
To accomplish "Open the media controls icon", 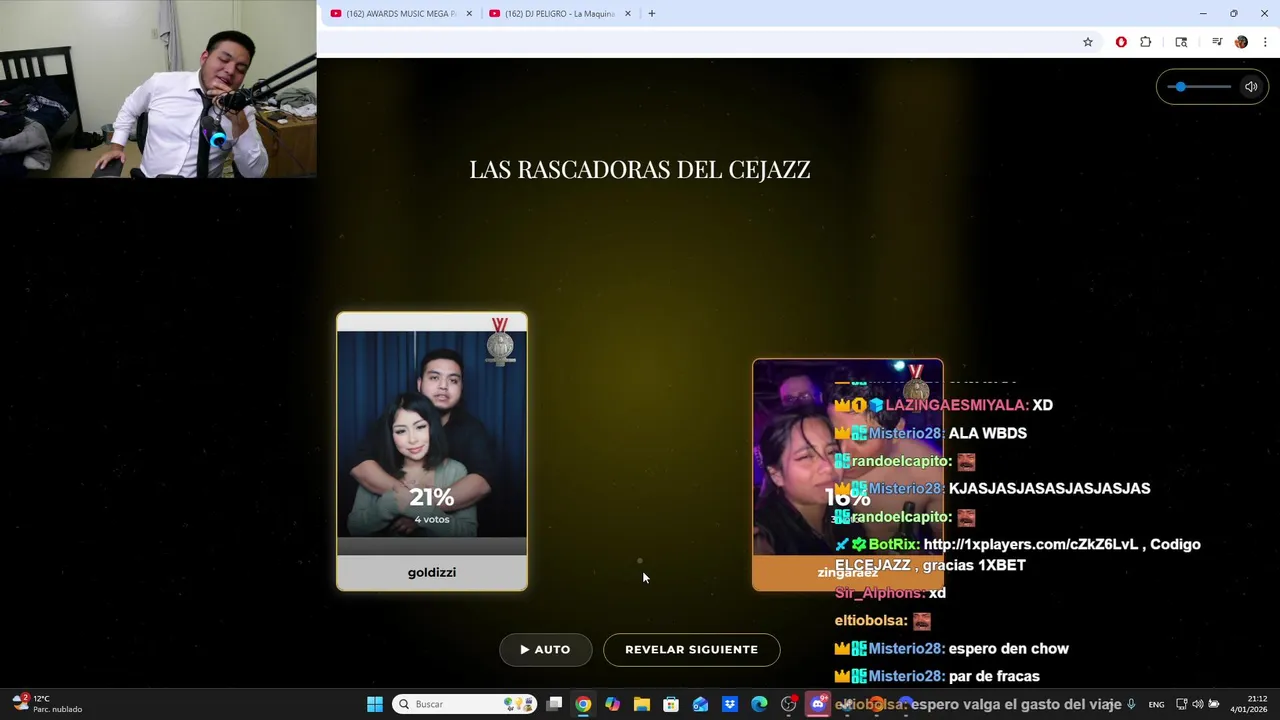I will click(x=1217, y=42).
